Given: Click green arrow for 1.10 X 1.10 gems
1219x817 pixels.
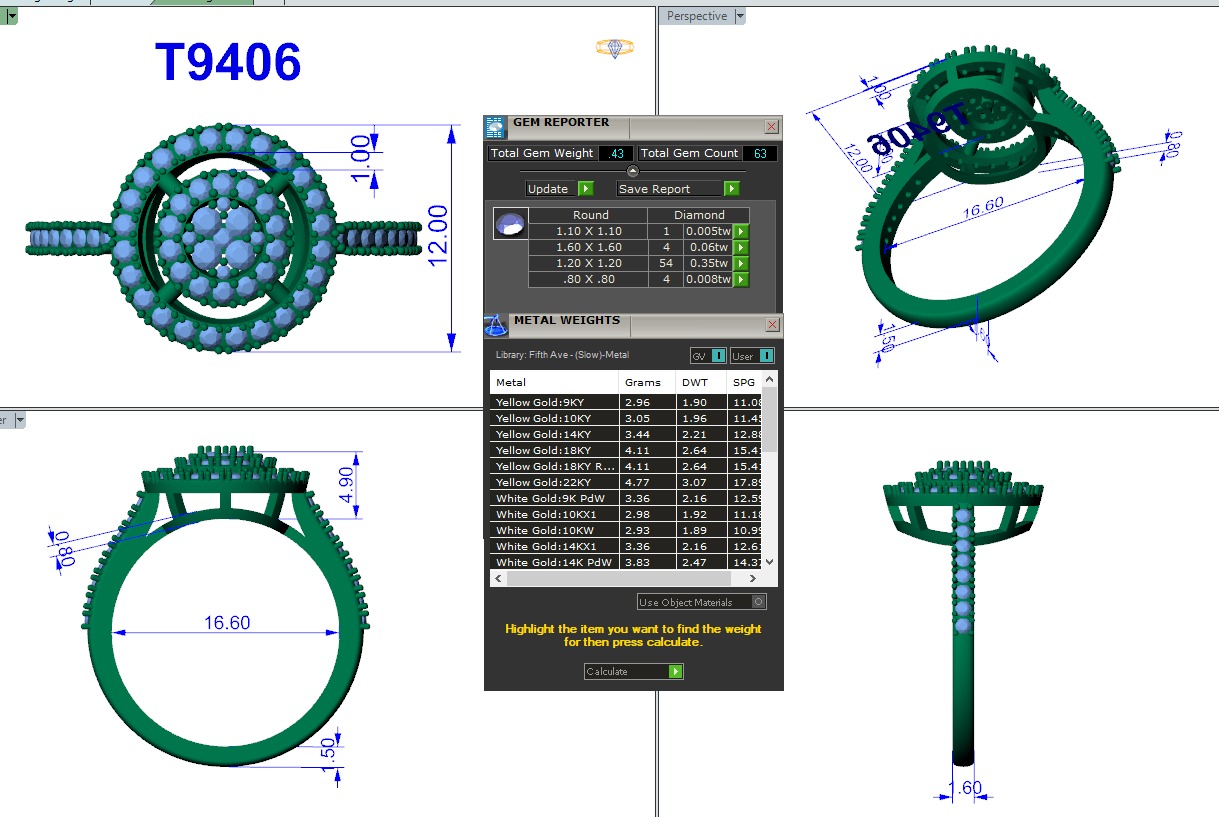Looking at the screenshot, I should 741,231.
